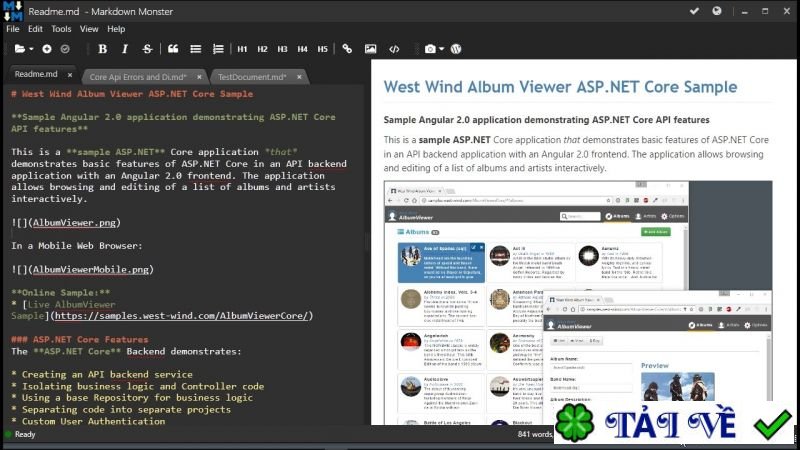This screenshot has height=450, width=800.
Task: Toggle italic formatting
Action: pos(124,49)
